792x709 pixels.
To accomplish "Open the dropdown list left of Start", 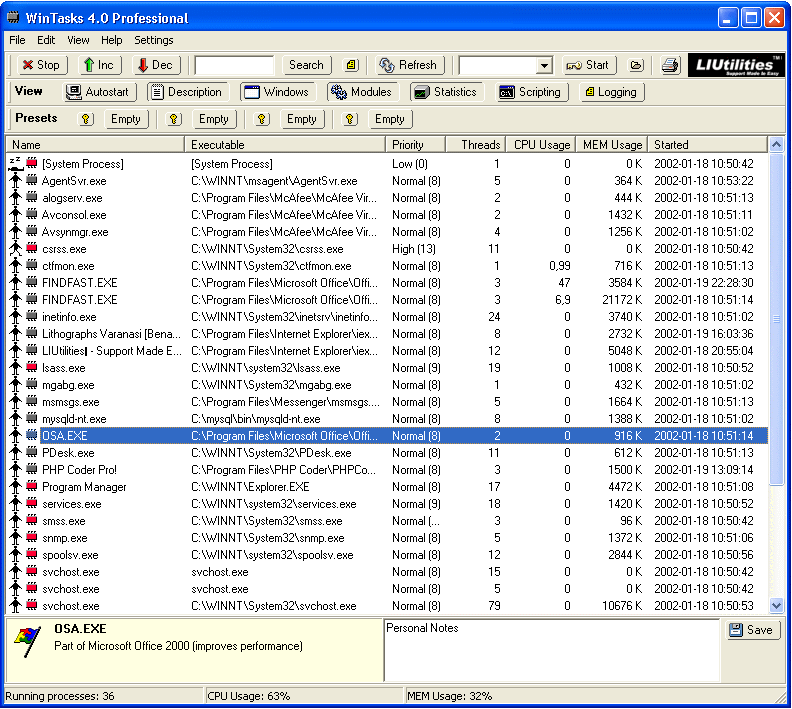I will click(544, 65).
